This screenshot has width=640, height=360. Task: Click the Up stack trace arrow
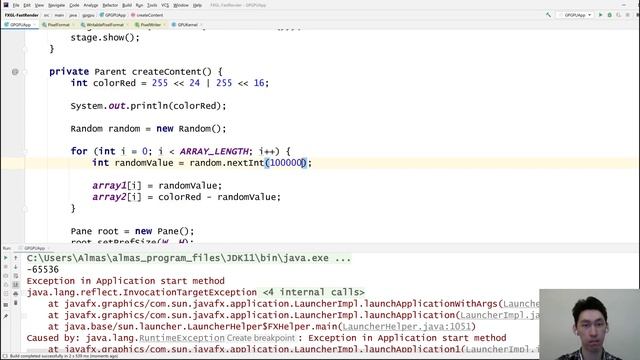[16, 258]
